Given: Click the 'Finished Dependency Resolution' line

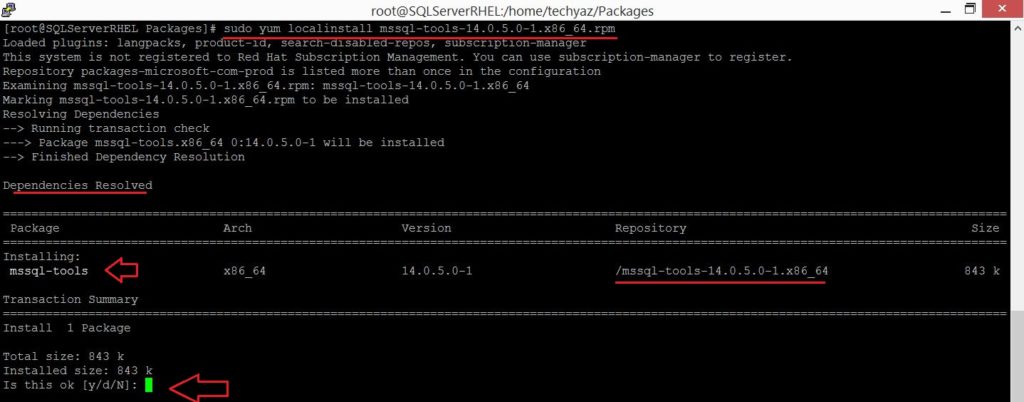Looking at the screenshot, I should click(124, 157).
